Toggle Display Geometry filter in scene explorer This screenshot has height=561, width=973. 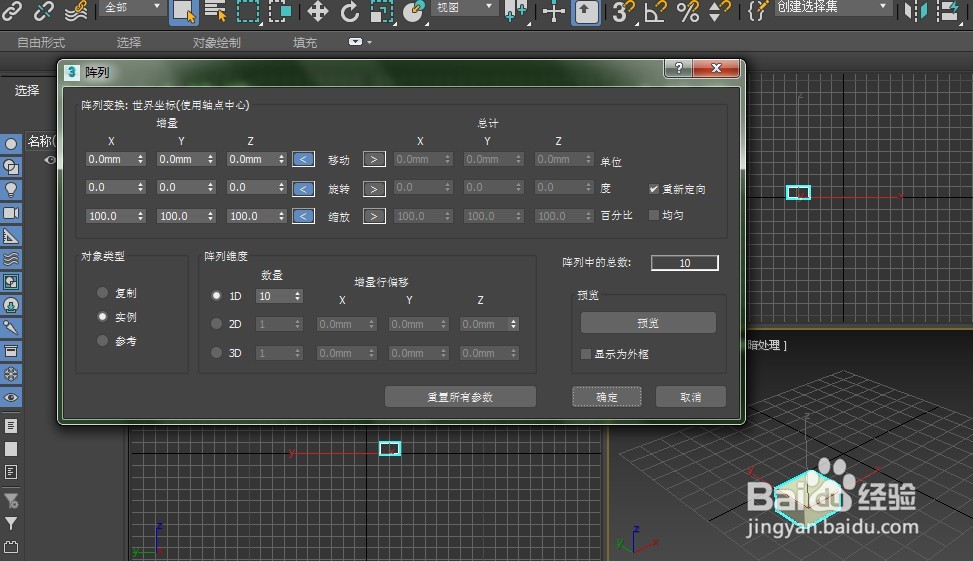11,144
